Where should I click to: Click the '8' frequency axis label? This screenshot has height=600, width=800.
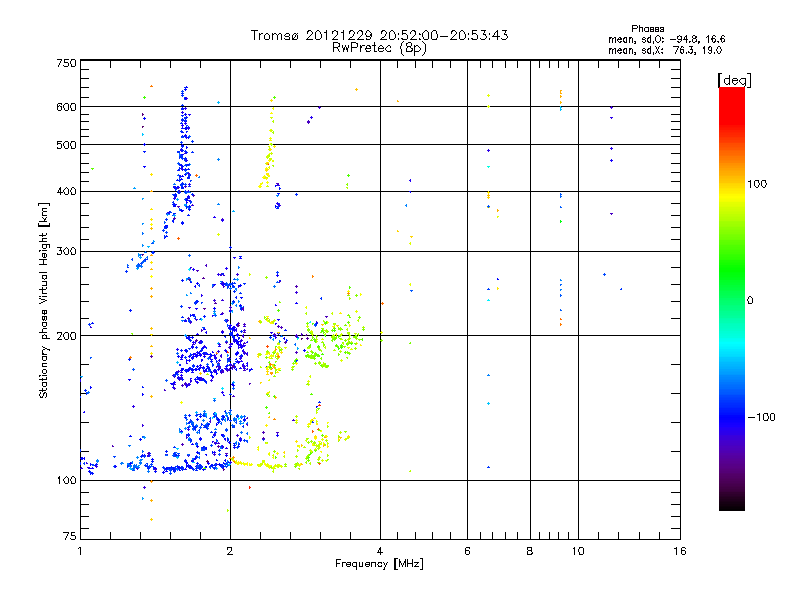click(530, 551)
